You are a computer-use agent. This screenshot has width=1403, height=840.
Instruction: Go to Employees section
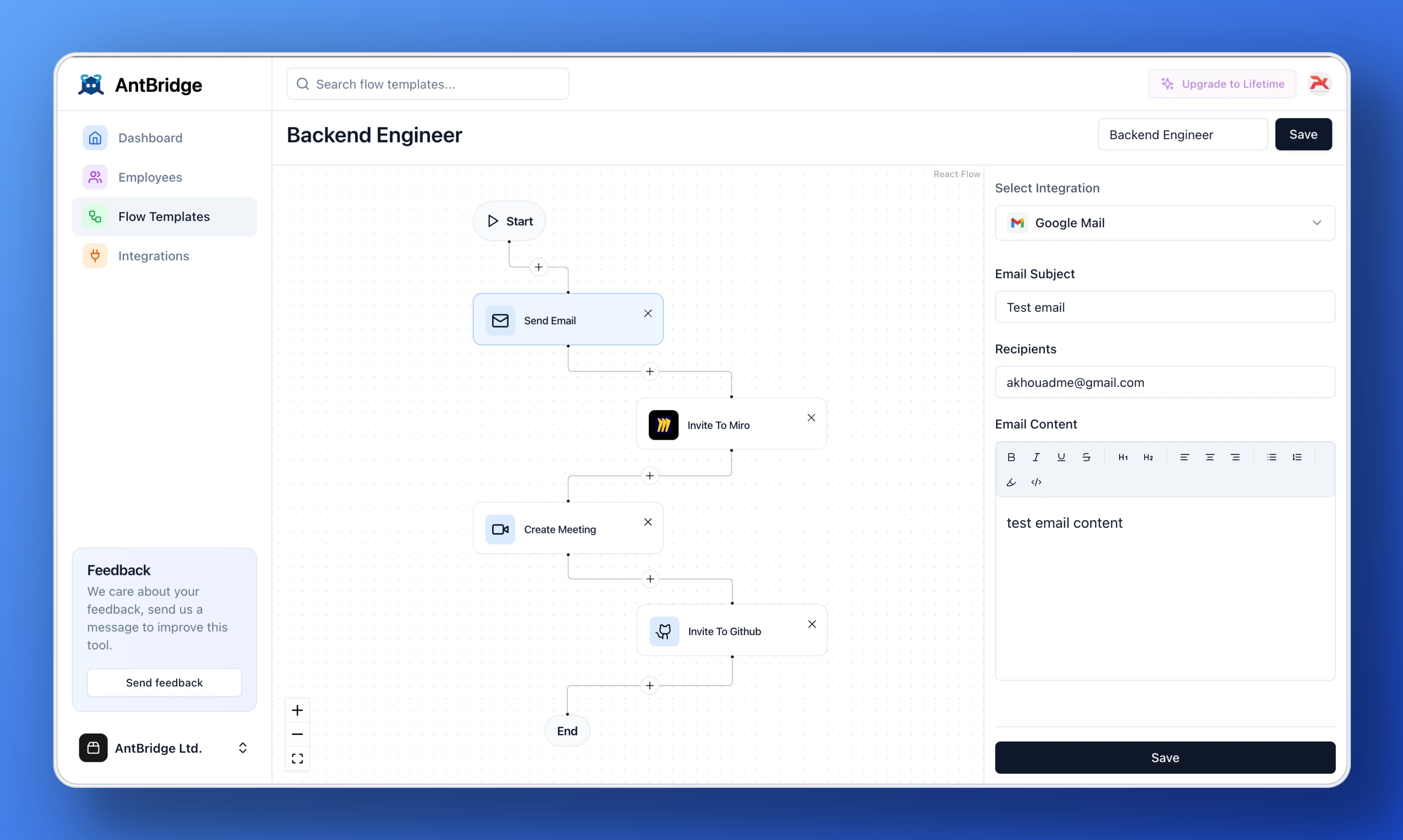click(164, 177)
